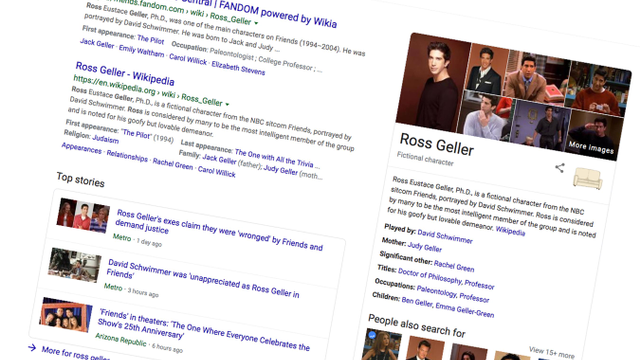This screenshot has height=360, width=640.
Task: Open Rachel Green Significant other link
Action: (x=454, y=266)
